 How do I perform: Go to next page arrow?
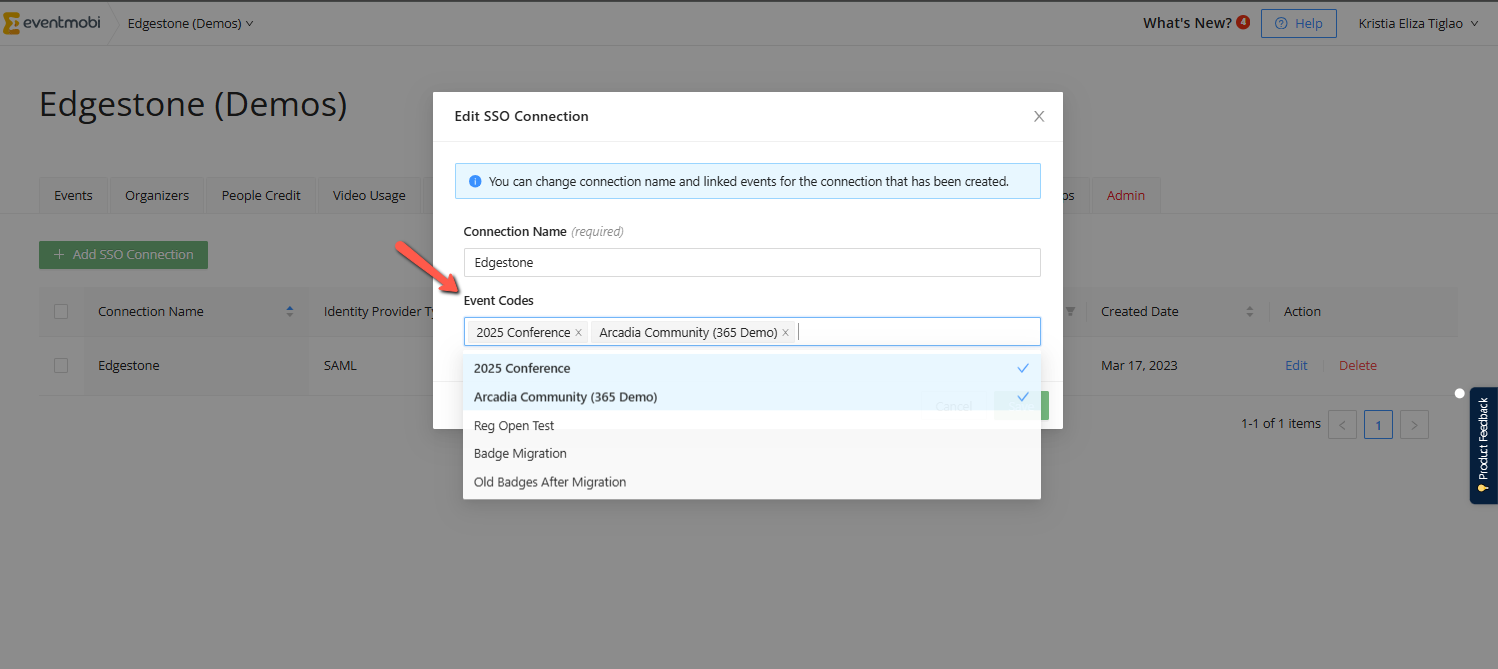[x=1413, y=425]
